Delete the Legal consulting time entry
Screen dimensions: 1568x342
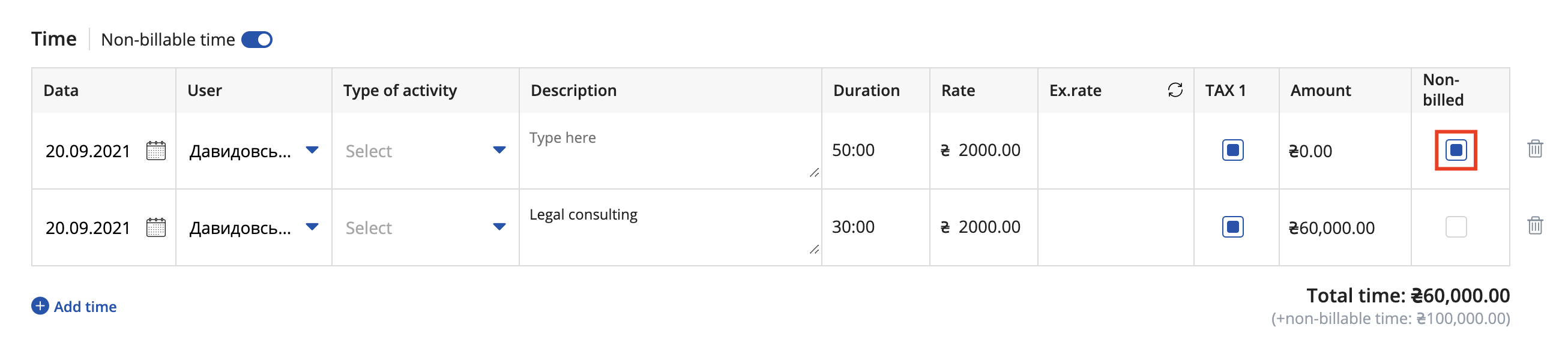point(1534,225)
